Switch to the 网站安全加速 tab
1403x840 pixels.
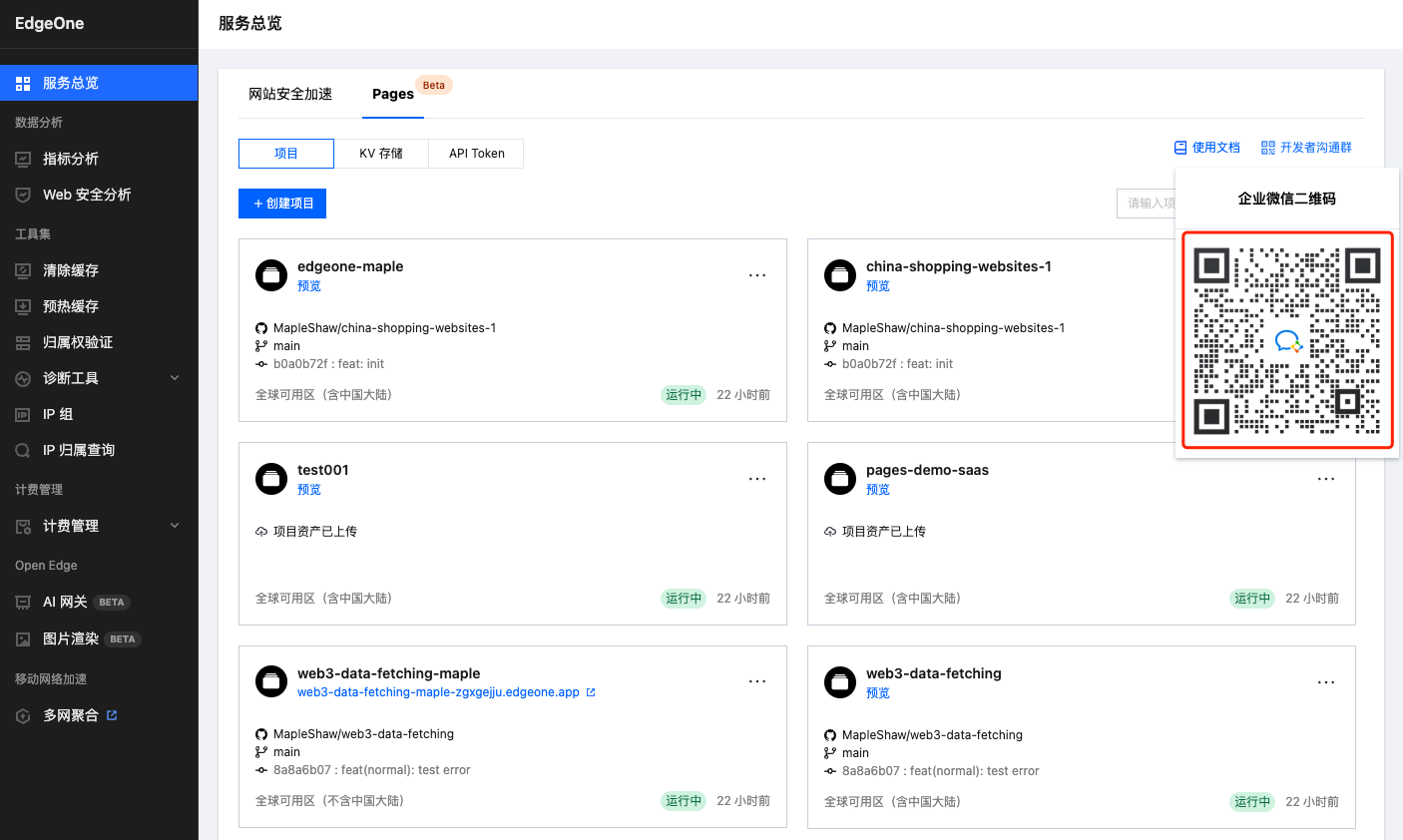[x=290, y=94]
